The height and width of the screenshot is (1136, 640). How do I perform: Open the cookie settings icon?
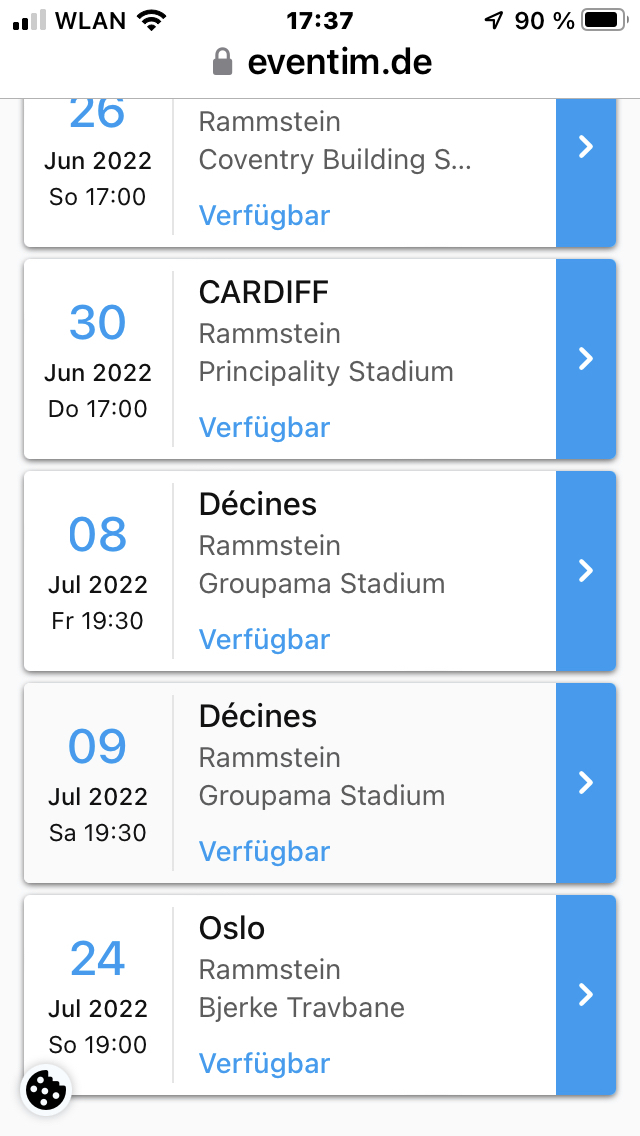[45, 1090]
